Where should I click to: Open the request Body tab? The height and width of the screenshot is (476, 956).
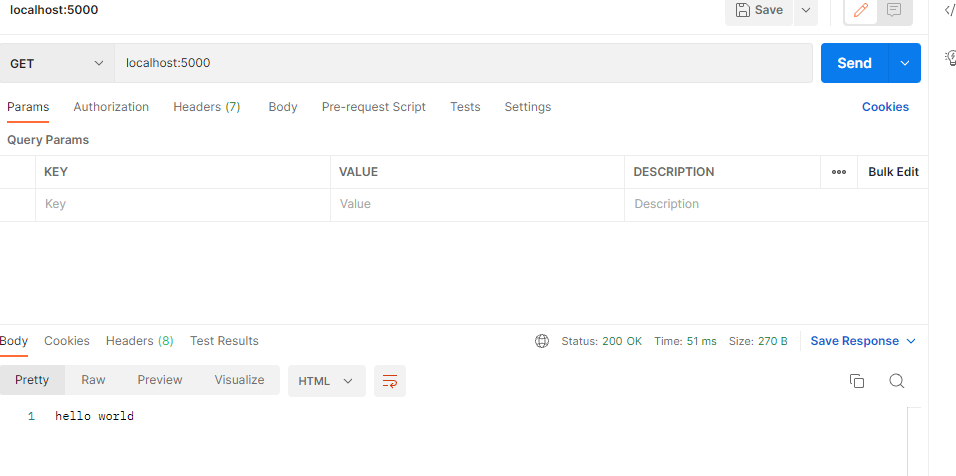click(x=283, y=107)
